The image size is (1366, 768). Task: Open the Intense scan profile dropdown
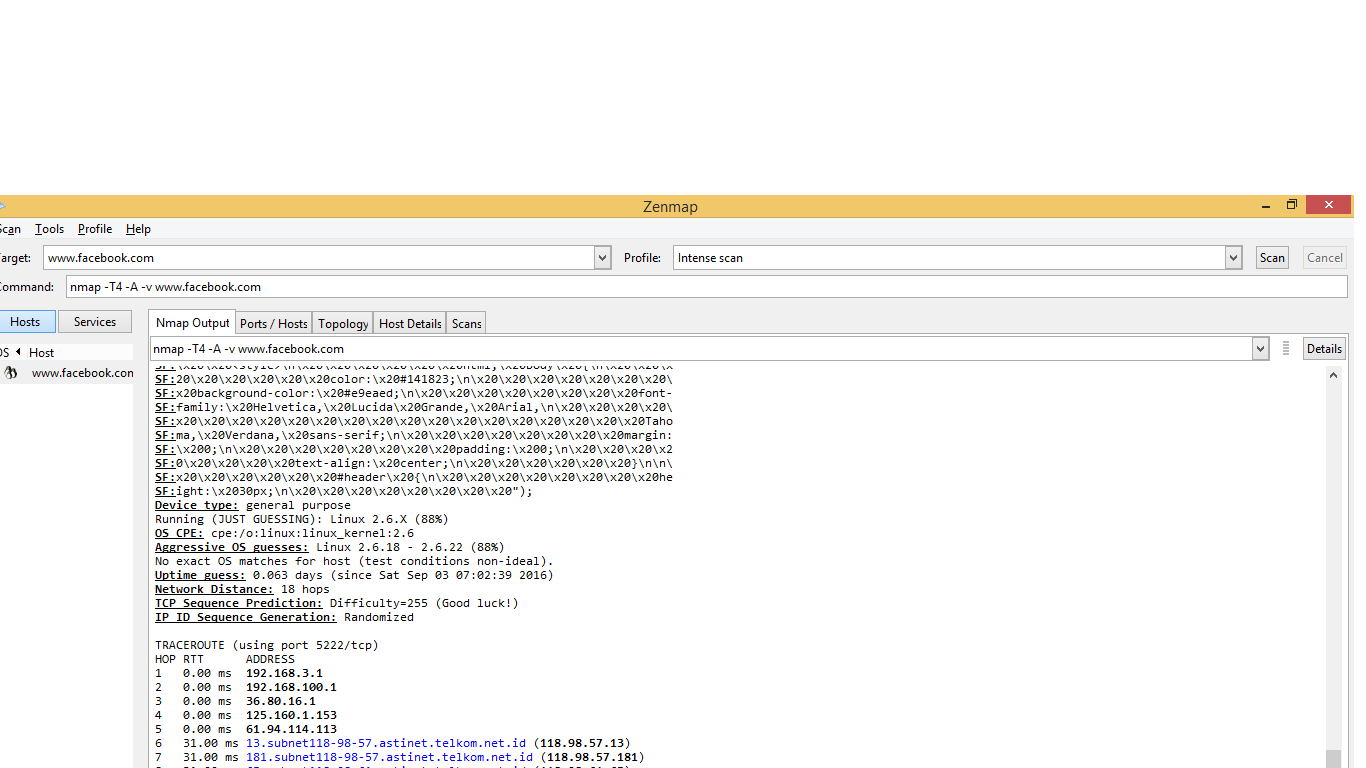(x=1232, y=257)
